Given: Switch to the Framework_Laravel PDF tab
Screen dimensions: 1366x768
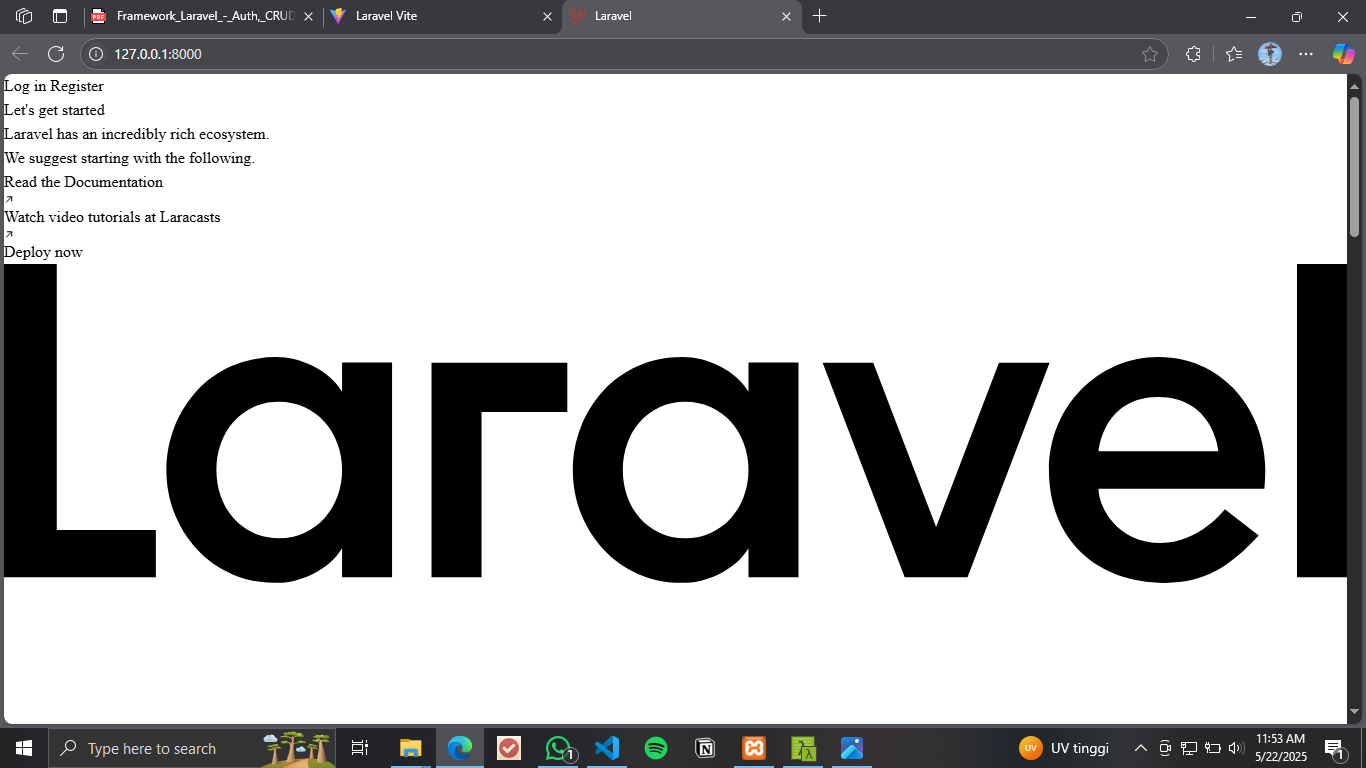Looking at the screenshot, I should [200, 16].
